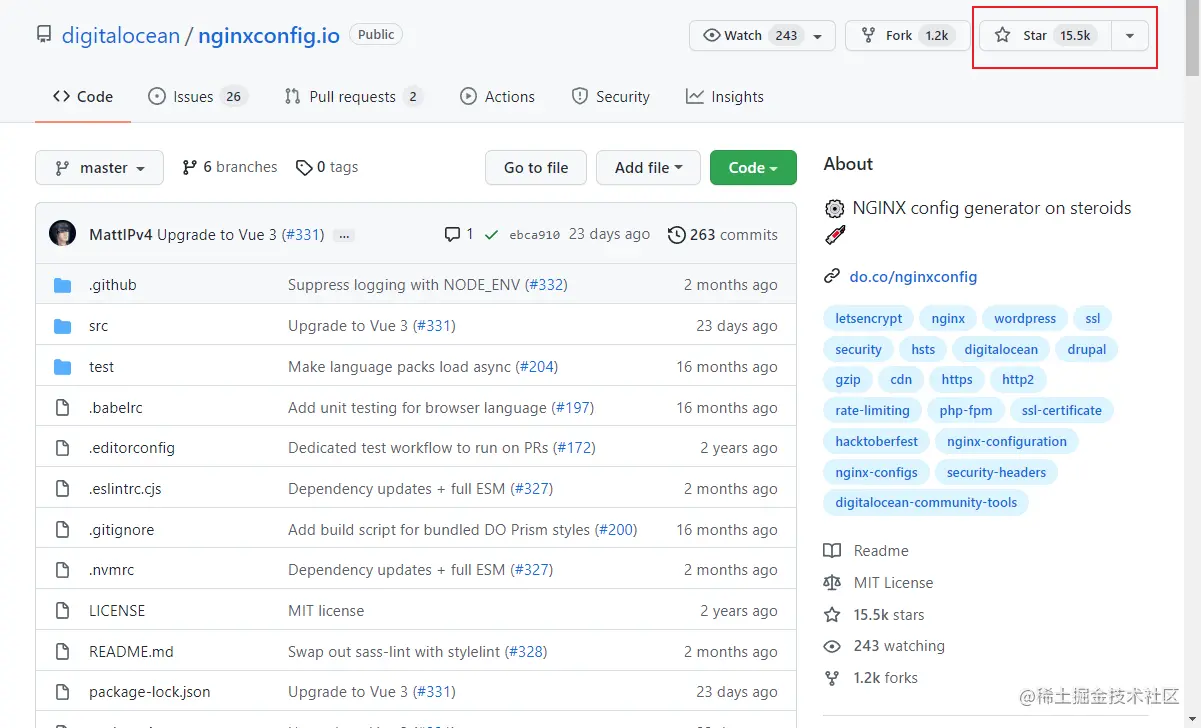Viewport: 1201px width, 728px height.
Task: Switch to the Code tab
Action: [83, 97]
